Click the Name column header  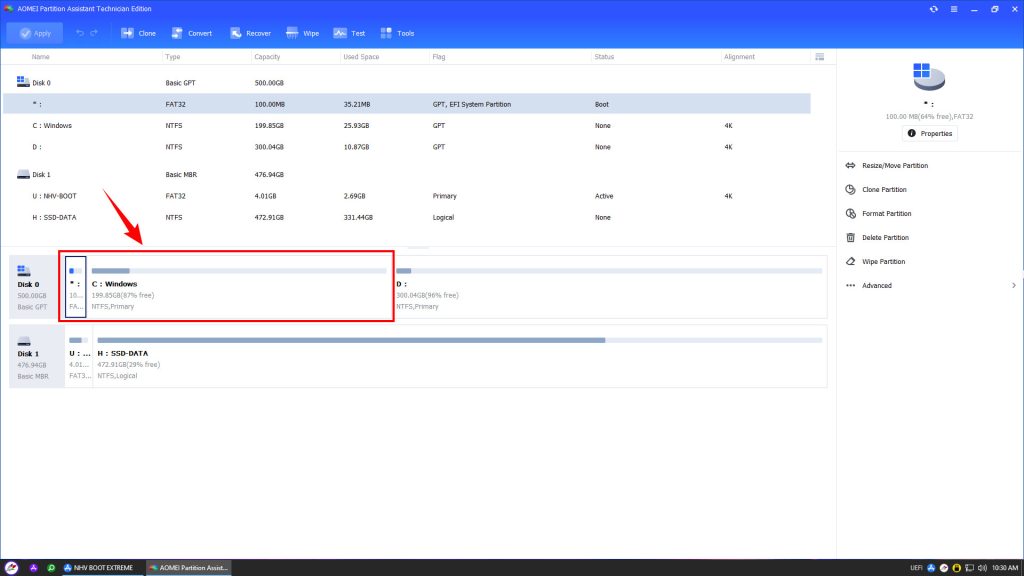click(x=40, y=57)
